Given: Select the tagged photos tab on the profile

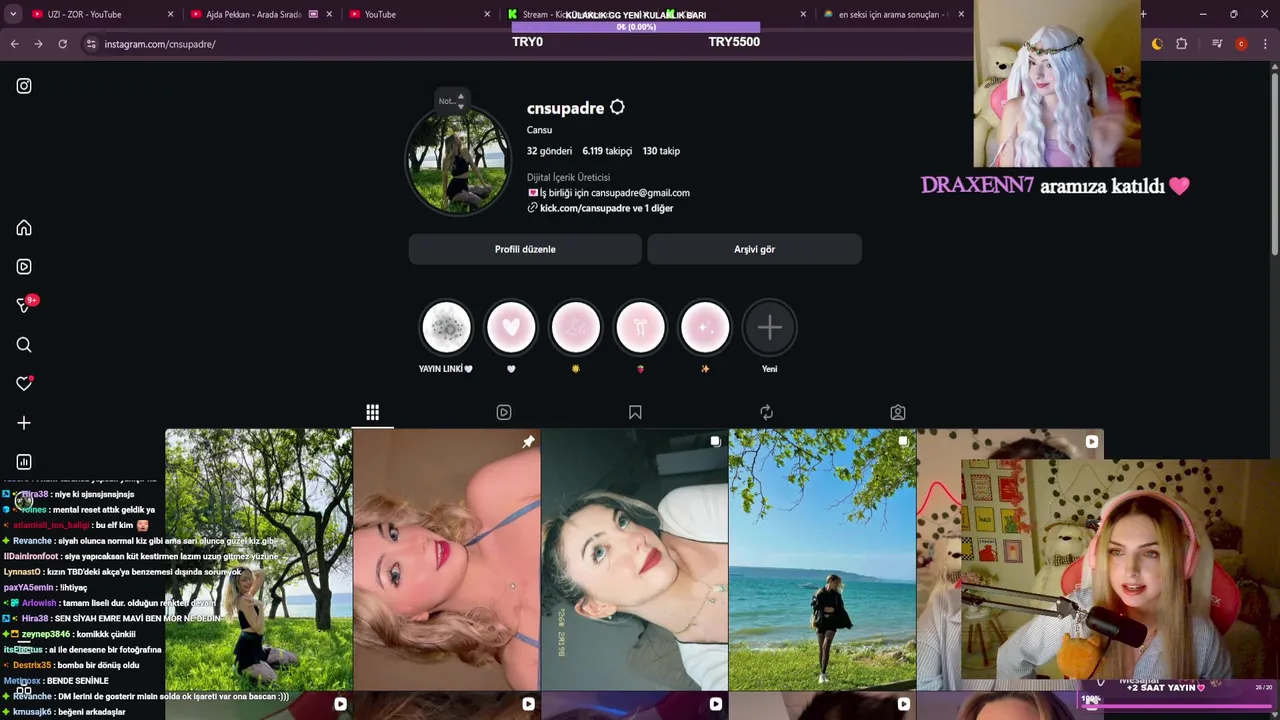Looking at the screenshot, I should [x=898, y=412].
